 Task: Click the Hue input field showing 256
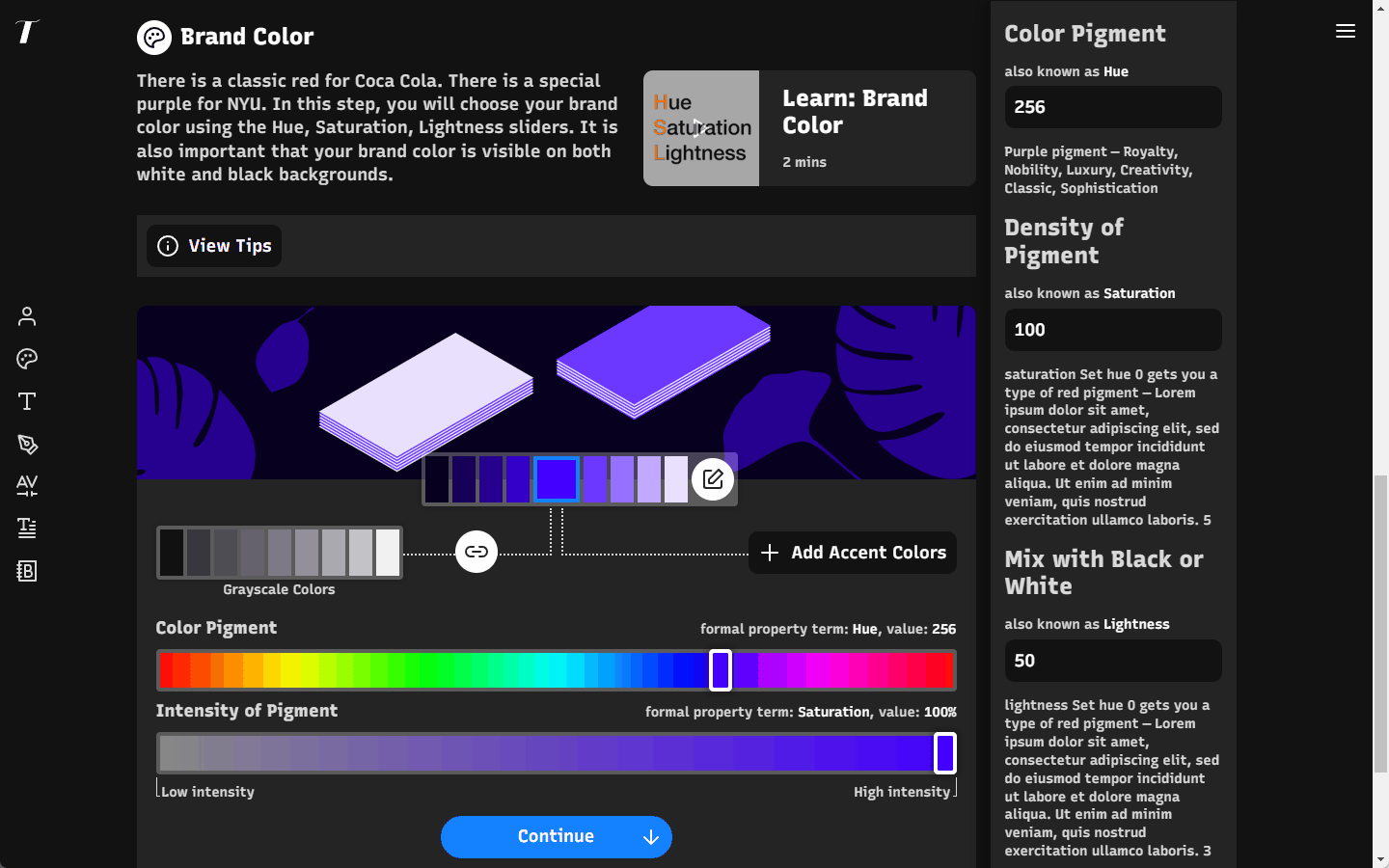click(x=1113, y=107)
